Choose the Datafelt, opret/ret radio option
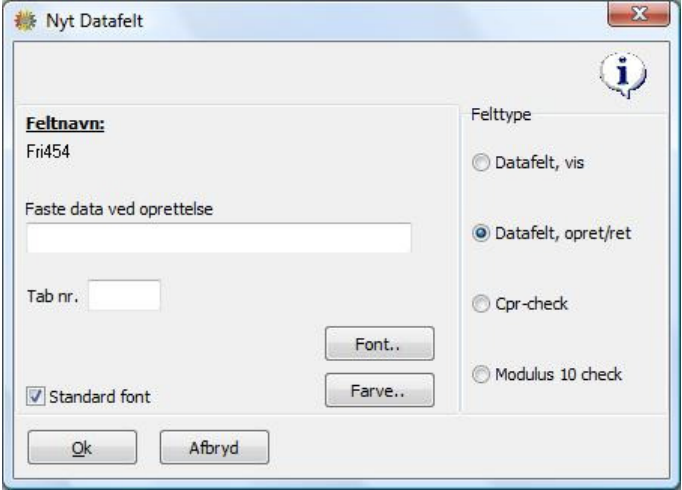 (x=481, y=233)
